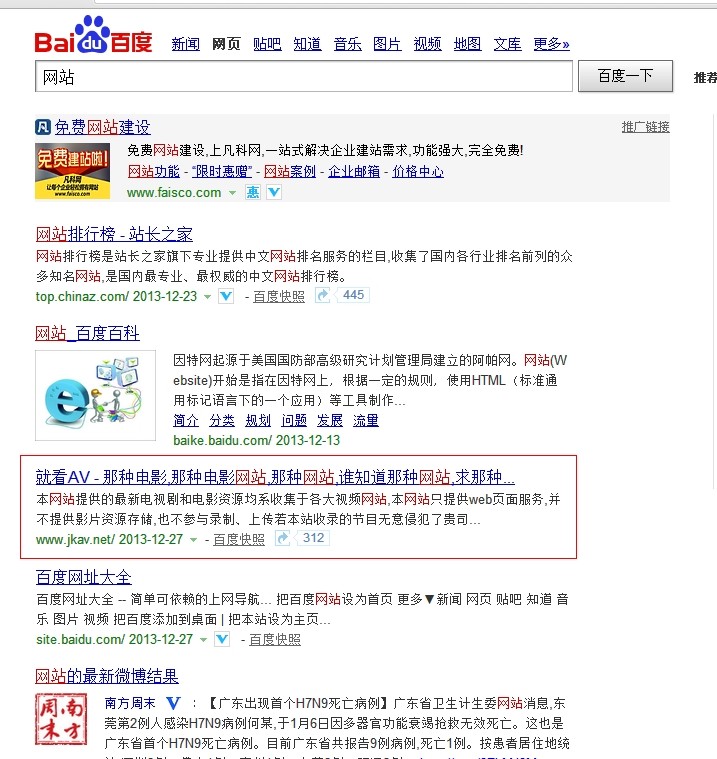
Task: Open 百度快照 for www.jkav.net
Action: click(x=239, y=539)
